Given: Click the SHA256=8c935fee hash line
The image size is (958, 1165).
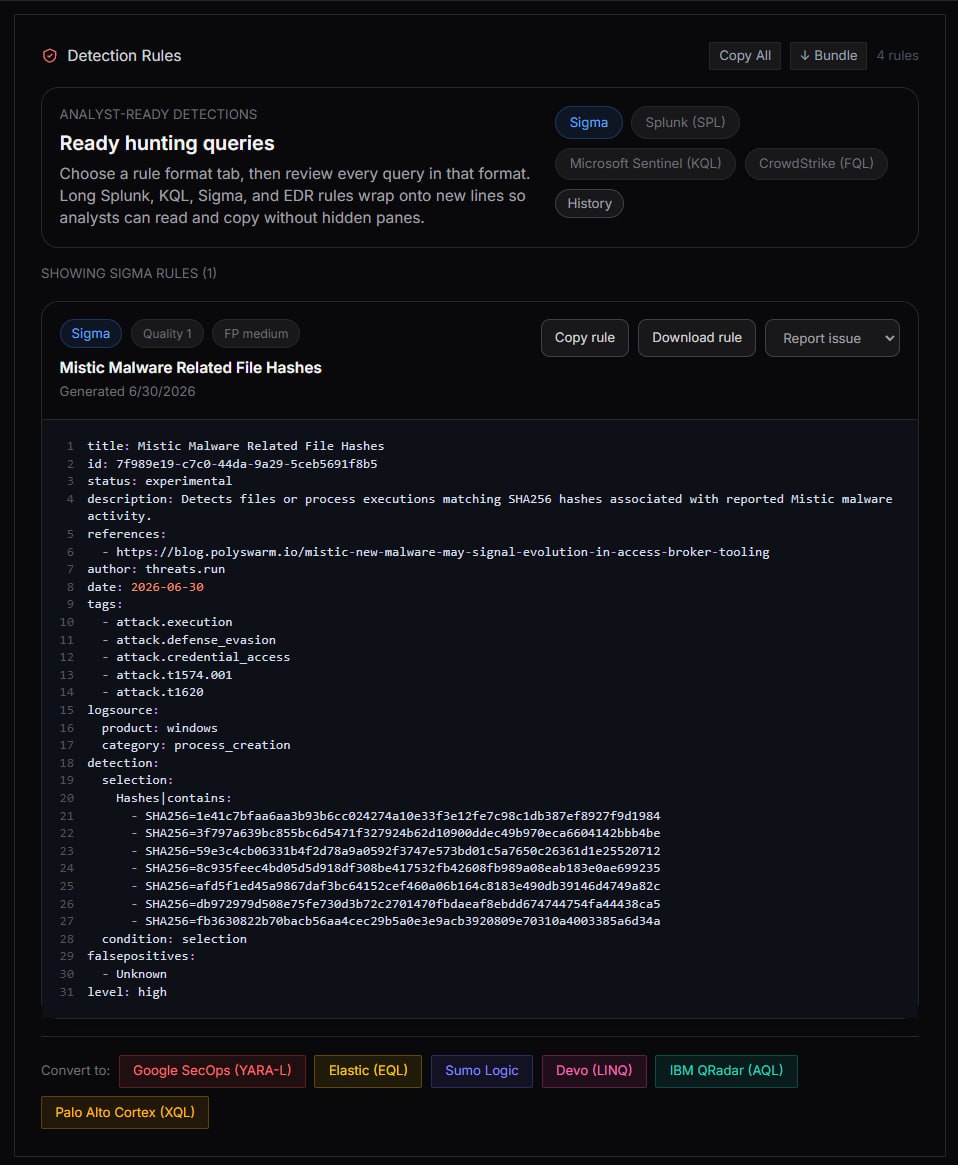Looking at the screenshot, I should (x=395, y=869).
